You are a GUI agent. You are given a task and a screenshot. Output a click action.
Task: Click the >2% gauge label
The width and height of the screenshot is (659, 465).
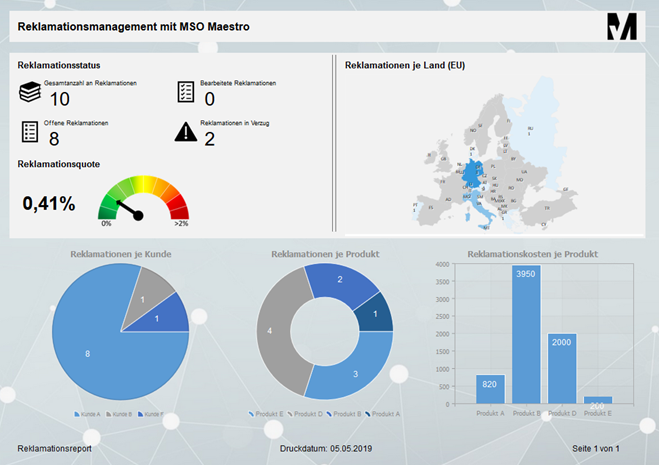[x=181, y=224]
